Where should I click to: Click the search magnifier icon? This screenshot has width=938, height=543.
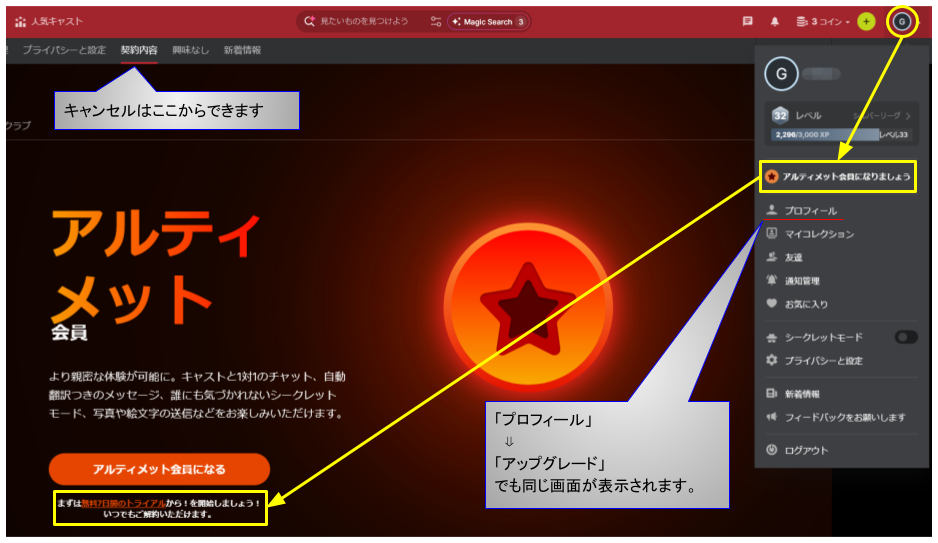(309, 22)
